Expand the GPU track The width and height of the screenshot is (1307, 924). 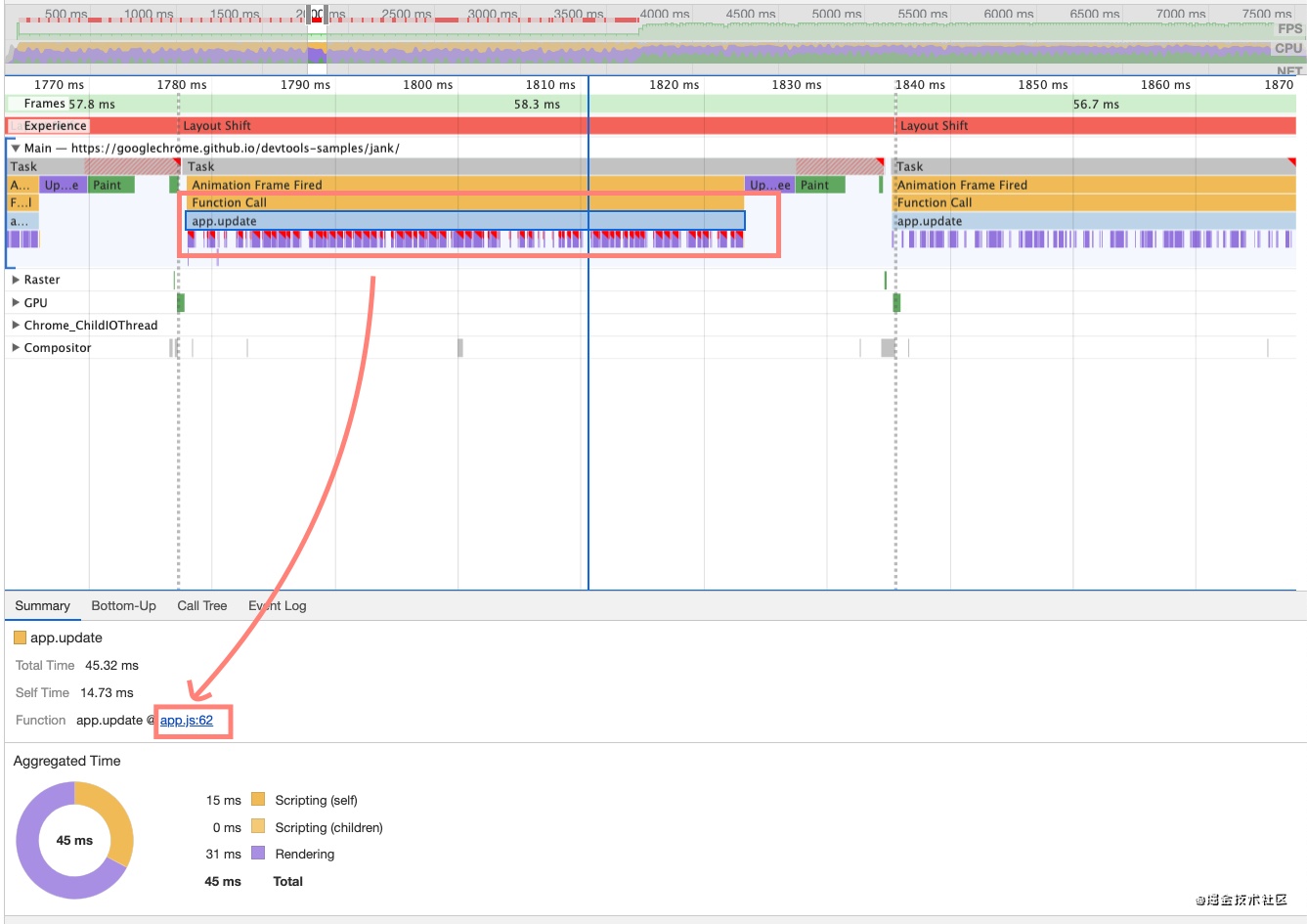pos(16,303)
